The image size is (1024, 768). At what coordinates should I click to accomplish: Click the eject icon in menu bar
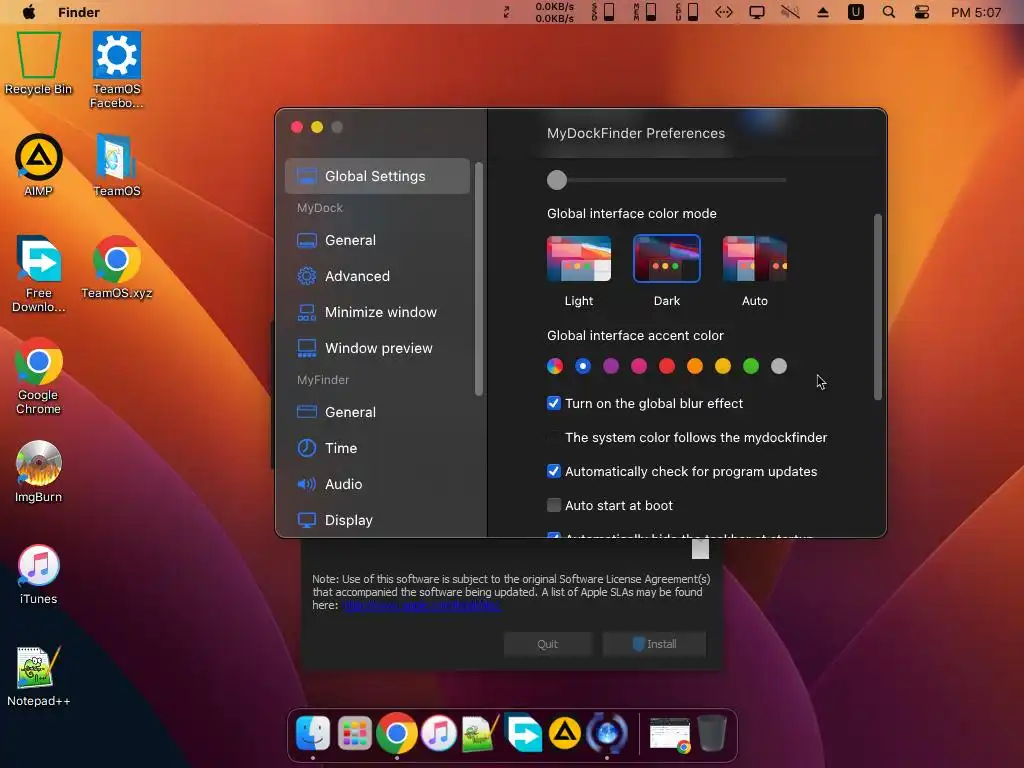point(823,12)
